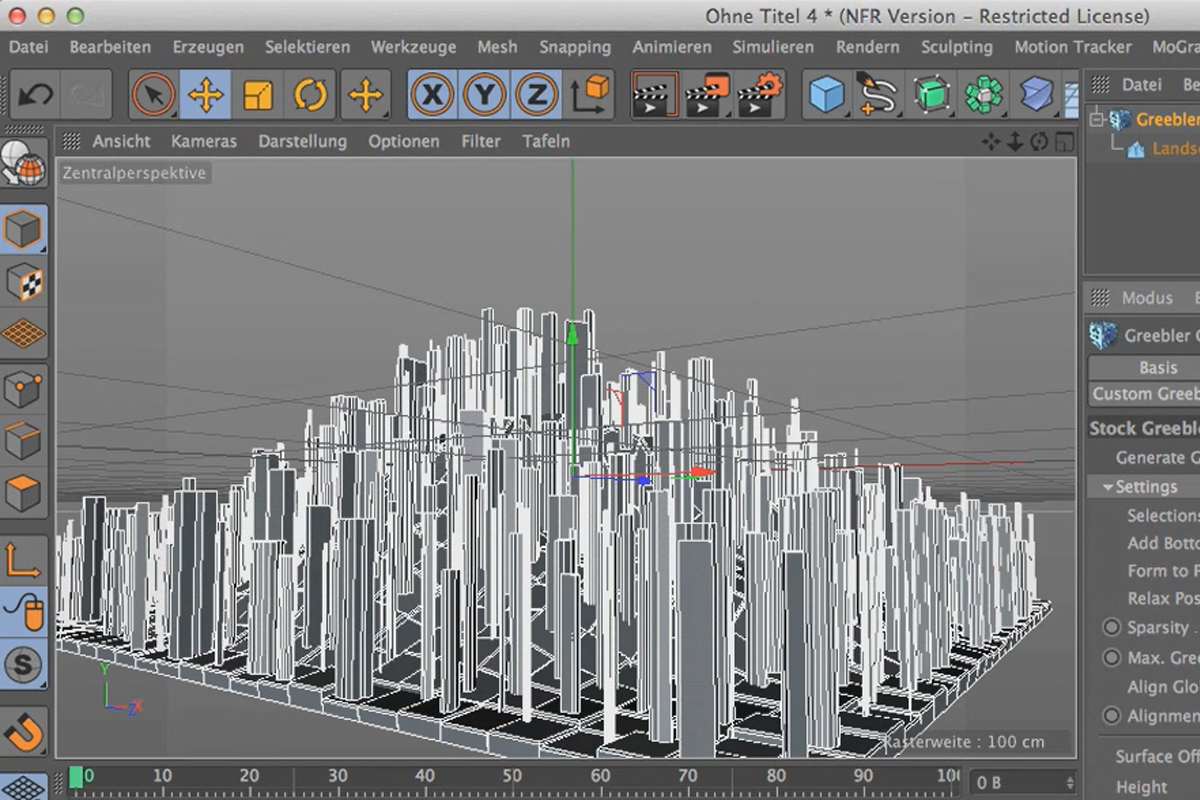
Task: Switch to Polygons mode
Action: (23, 493)
